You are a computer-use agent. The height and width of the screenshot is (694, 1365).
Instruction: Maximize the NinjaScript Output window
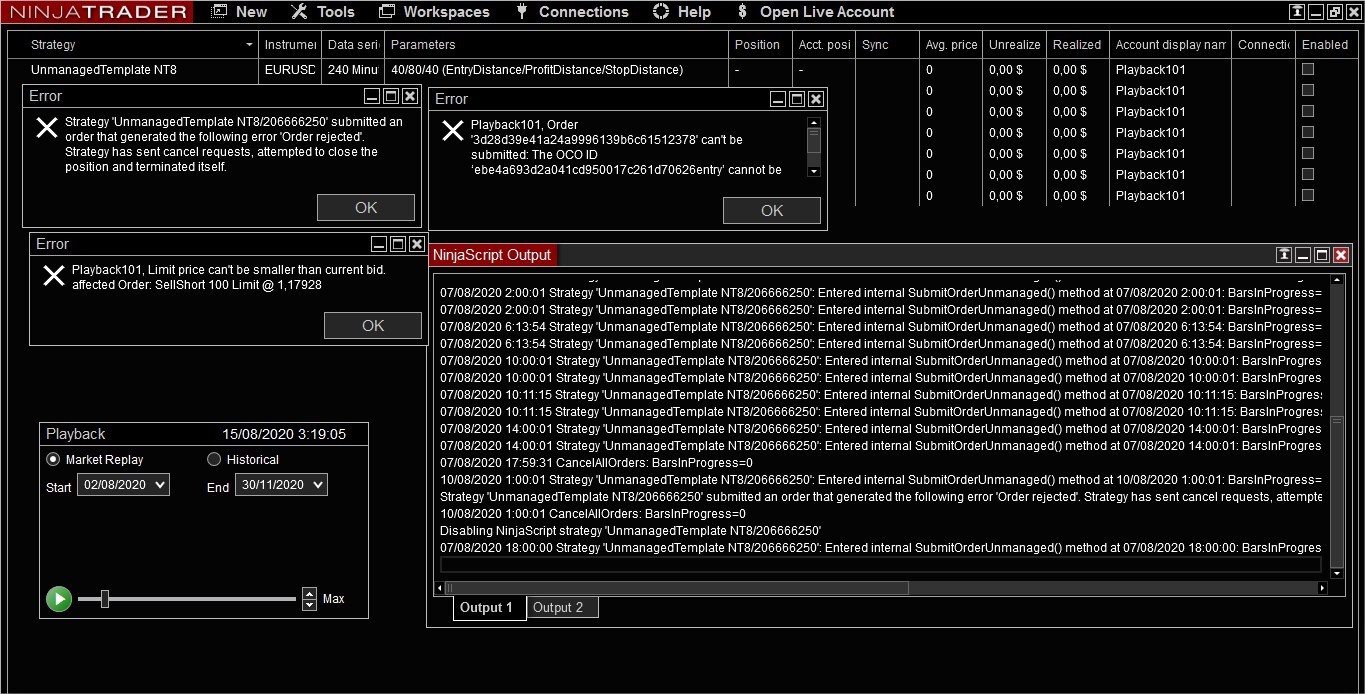(x=1322, y=255)
